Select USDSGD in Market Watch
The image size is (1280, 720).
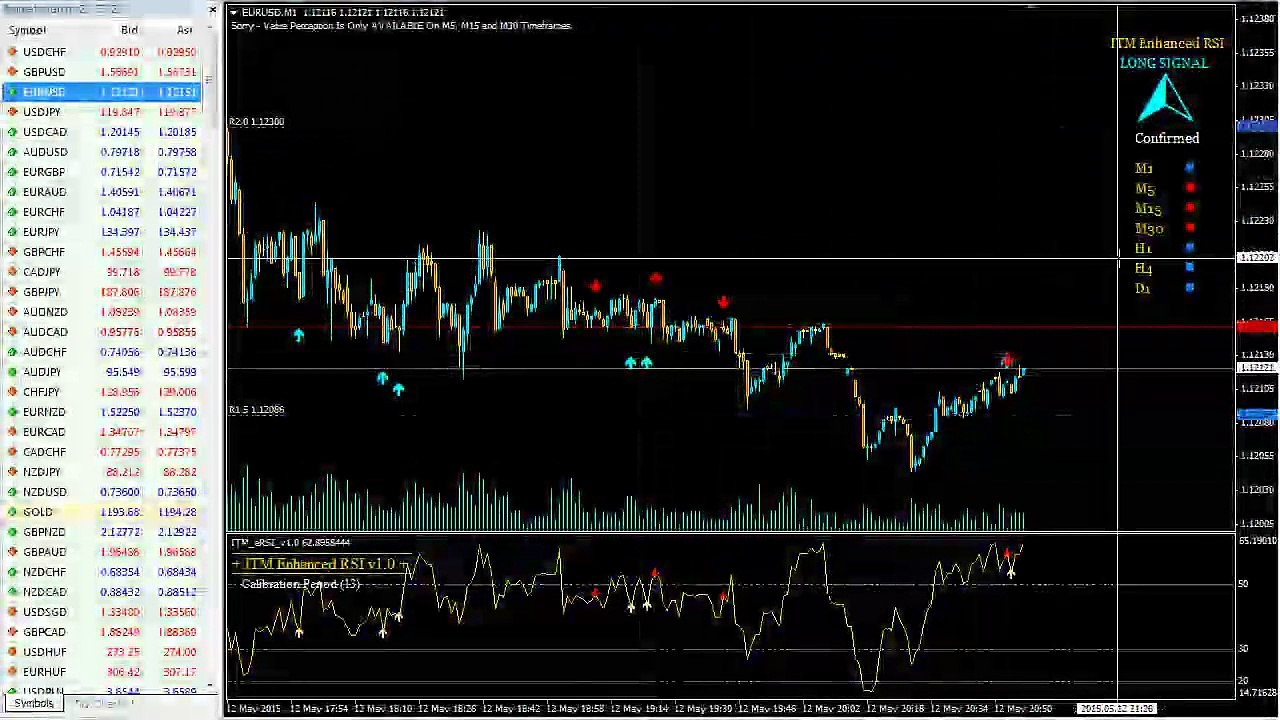point(102,612)
